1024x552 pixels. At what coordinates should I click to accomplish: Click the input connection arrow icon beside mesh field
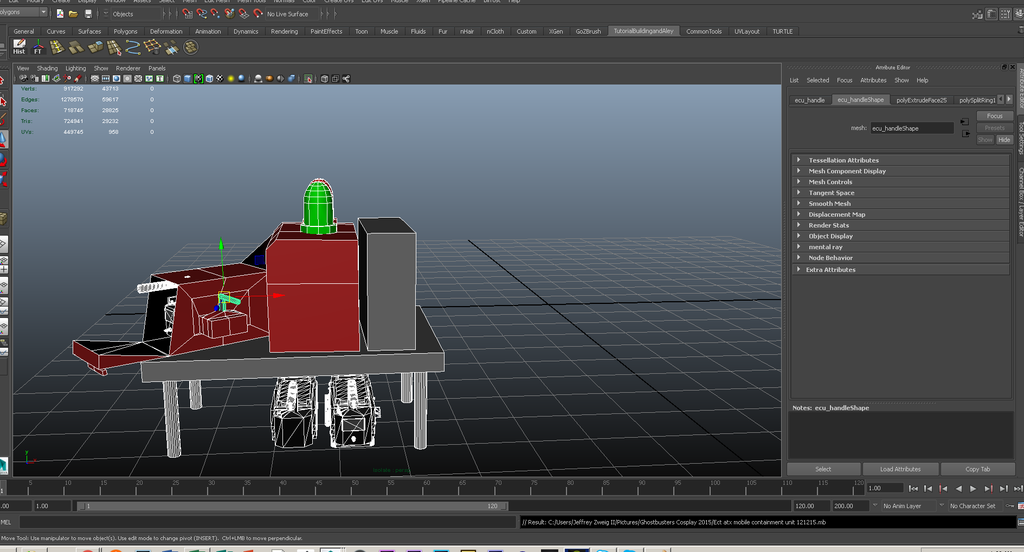(x=965, y=122)
